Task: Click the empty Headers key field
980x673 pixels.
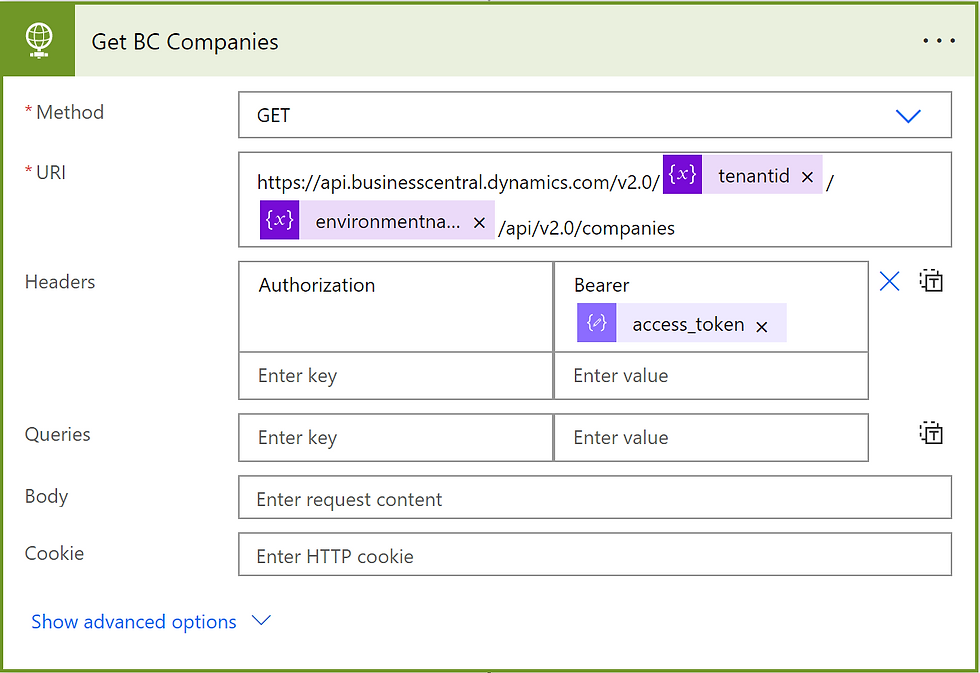Action: (x=396, y=376)
